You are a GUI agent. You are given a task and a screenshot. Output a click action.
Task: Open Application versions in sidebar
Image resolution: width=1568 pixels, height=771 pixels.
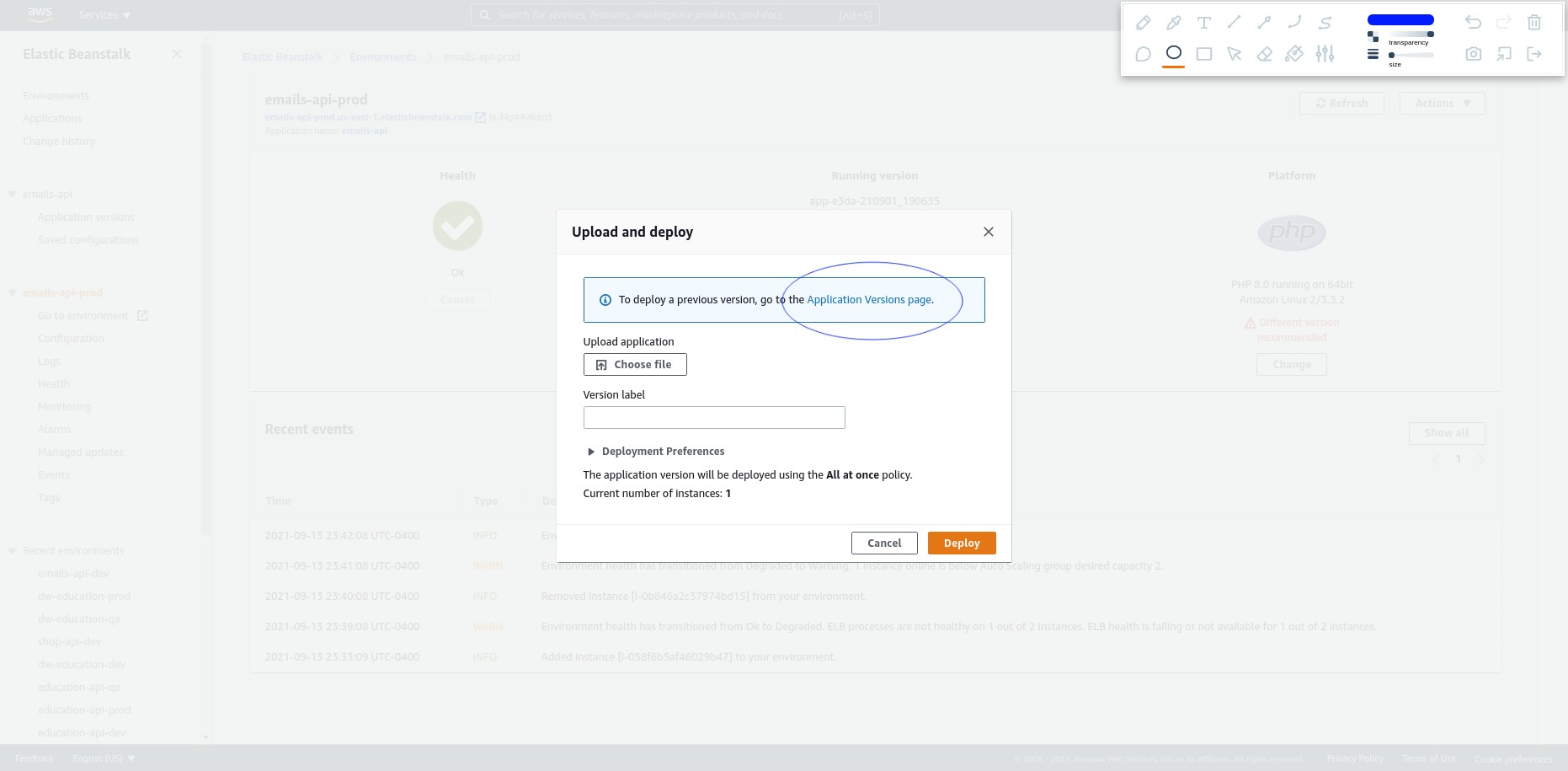point(86,217)
